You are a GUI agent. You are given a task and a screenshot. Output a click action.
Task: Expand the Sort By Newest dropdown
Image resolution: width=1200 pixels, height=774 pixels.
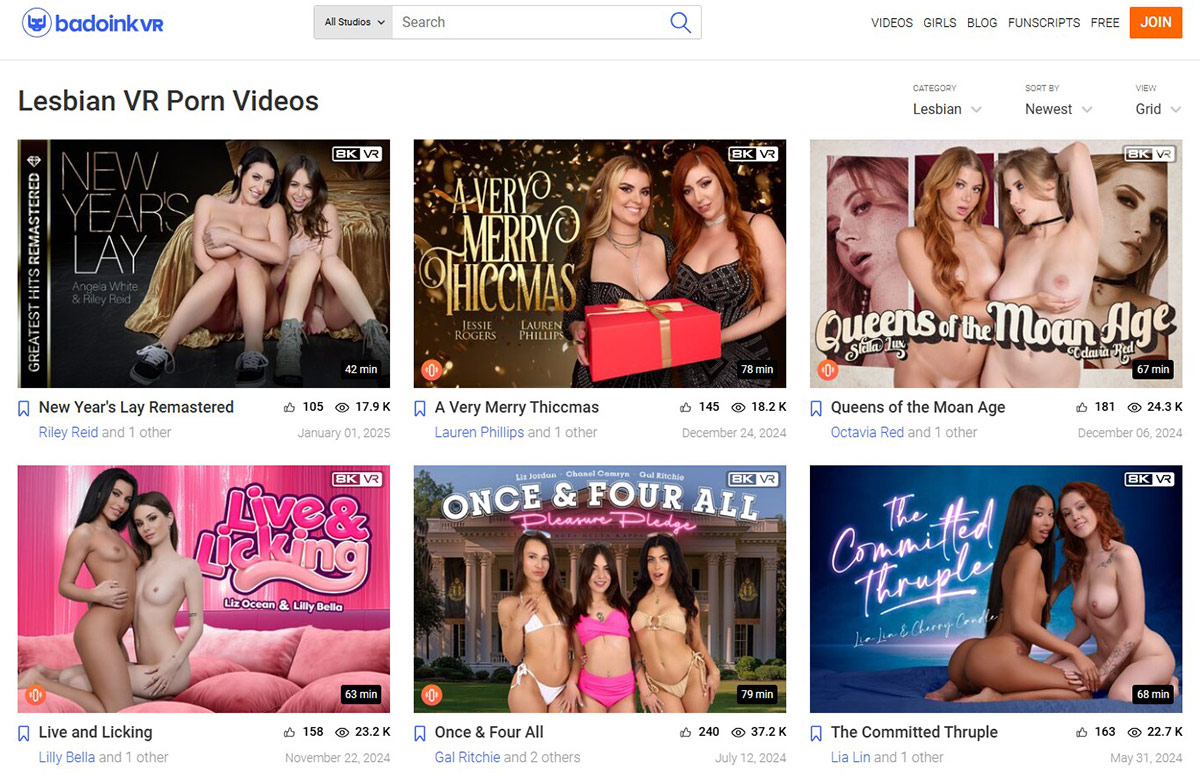(1058, 109)
